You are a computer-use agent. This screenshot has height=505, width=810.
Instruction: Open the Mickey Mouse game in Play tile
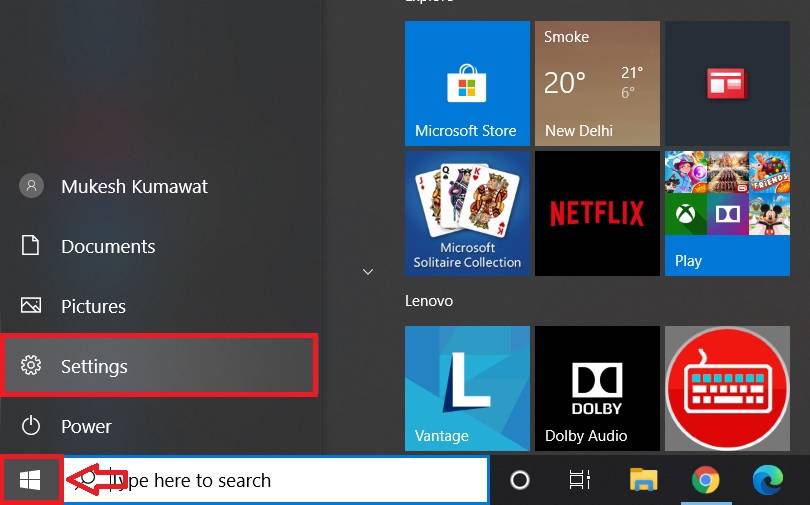tap(769, 214)
